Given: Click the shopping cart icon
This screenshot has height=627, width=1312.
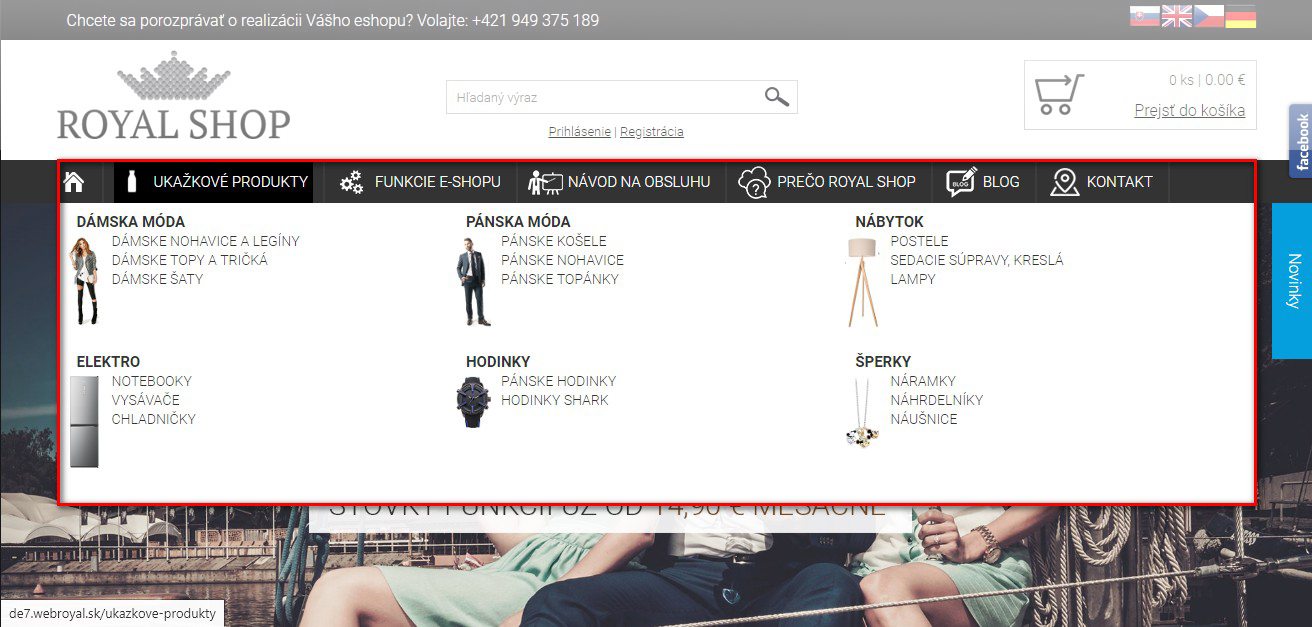Looking at the screenshot, I should (1058, 95).
